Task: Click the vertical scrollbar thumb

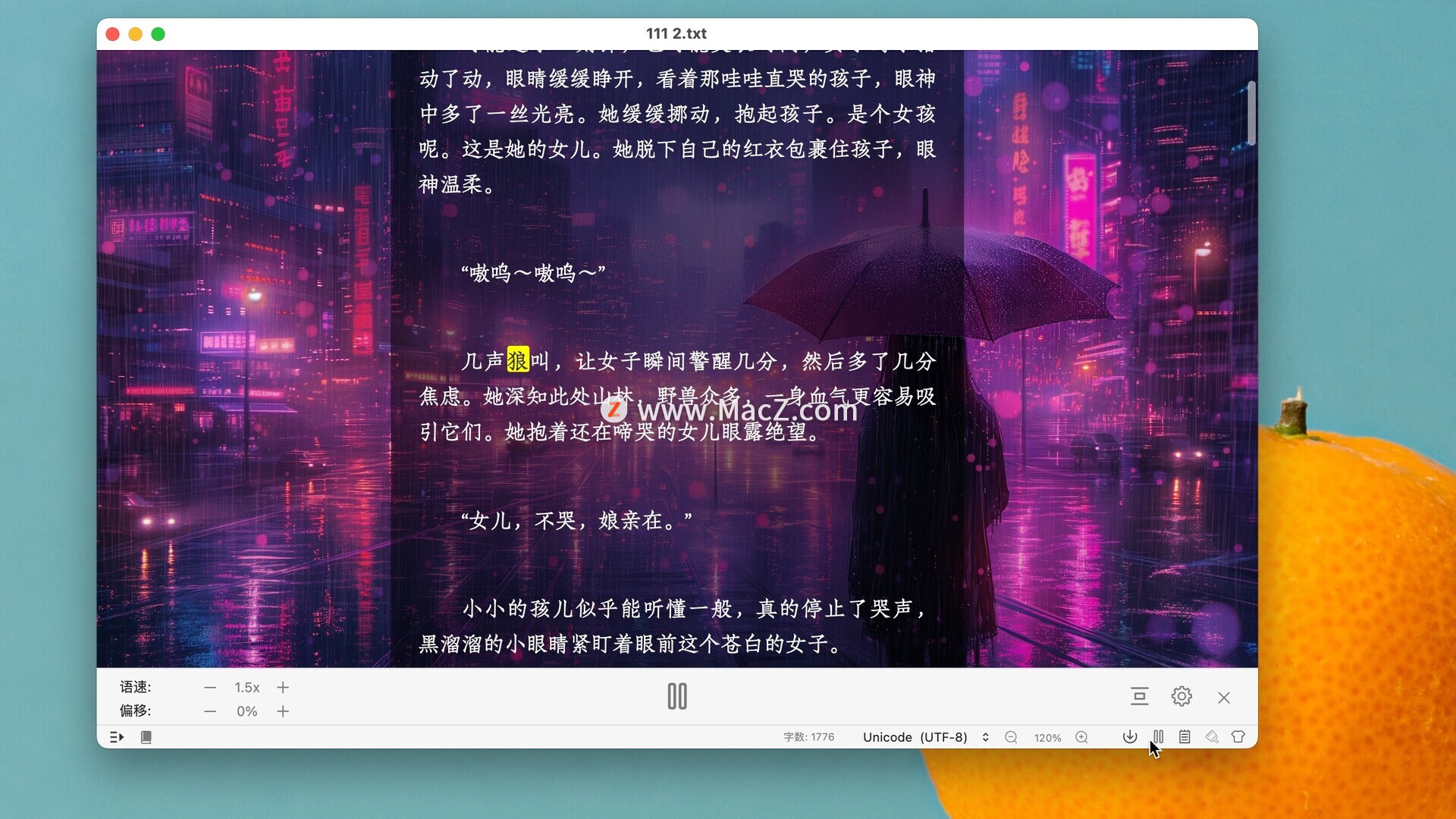Action: tap(1251, 112)
